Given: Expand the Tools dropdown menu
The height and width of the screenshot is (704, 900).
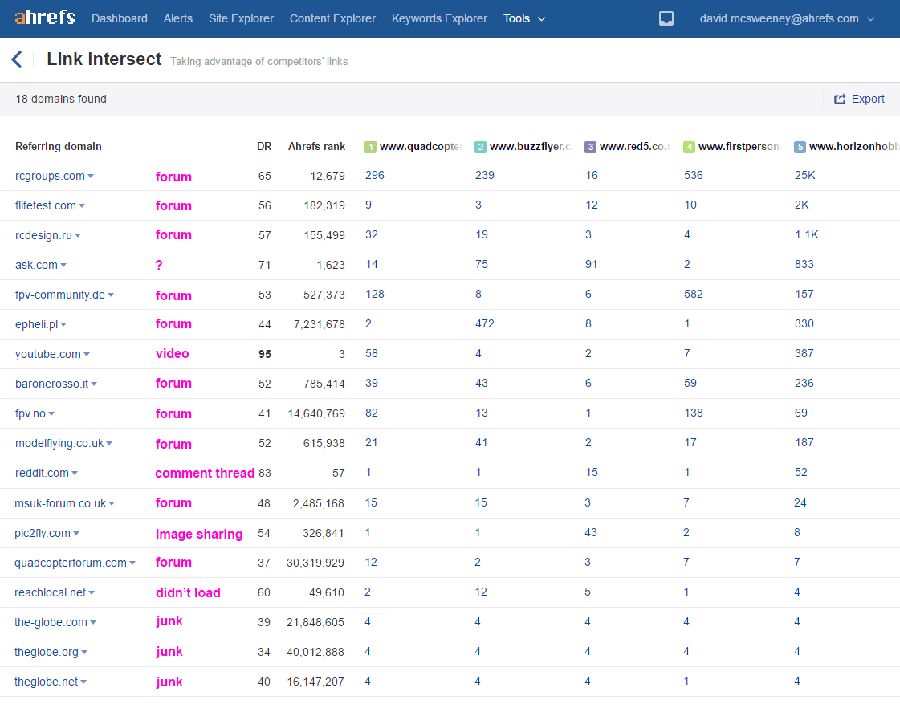Looking at the screenshot, I should tap(524, 18).
